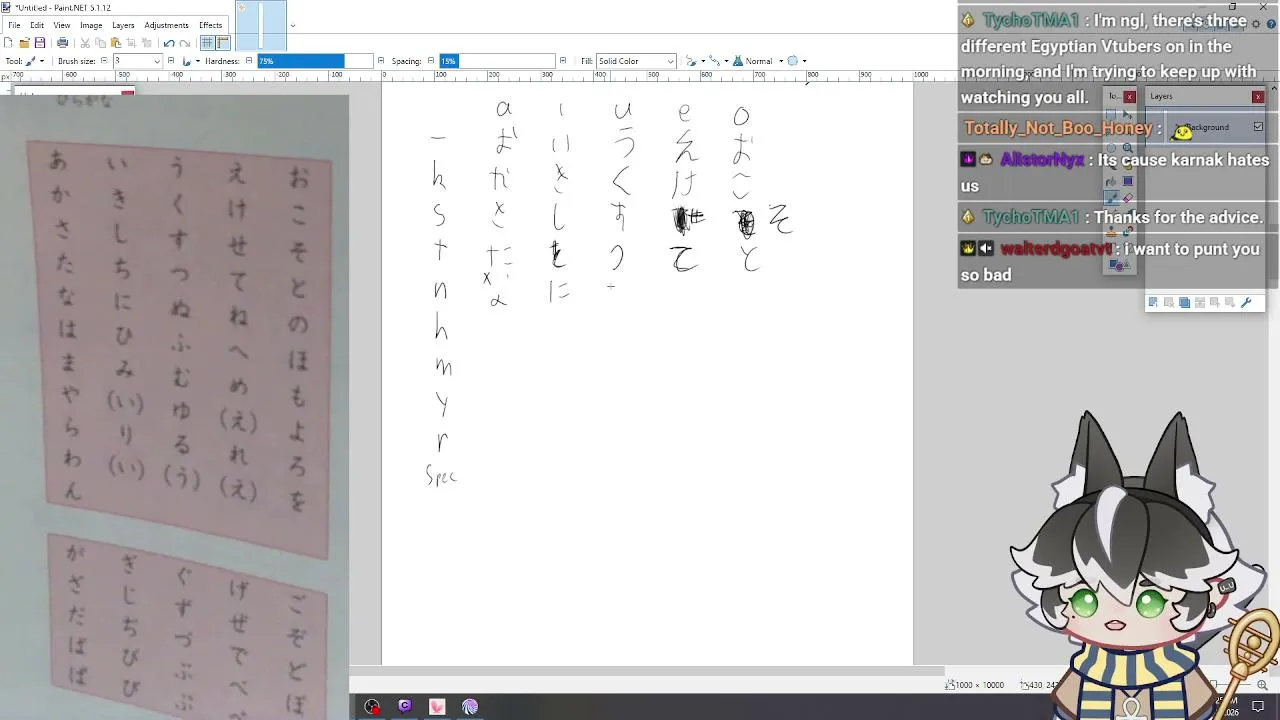The image size is (1280, 720).
Task: Select the Background layer row
Action: 1206,127
